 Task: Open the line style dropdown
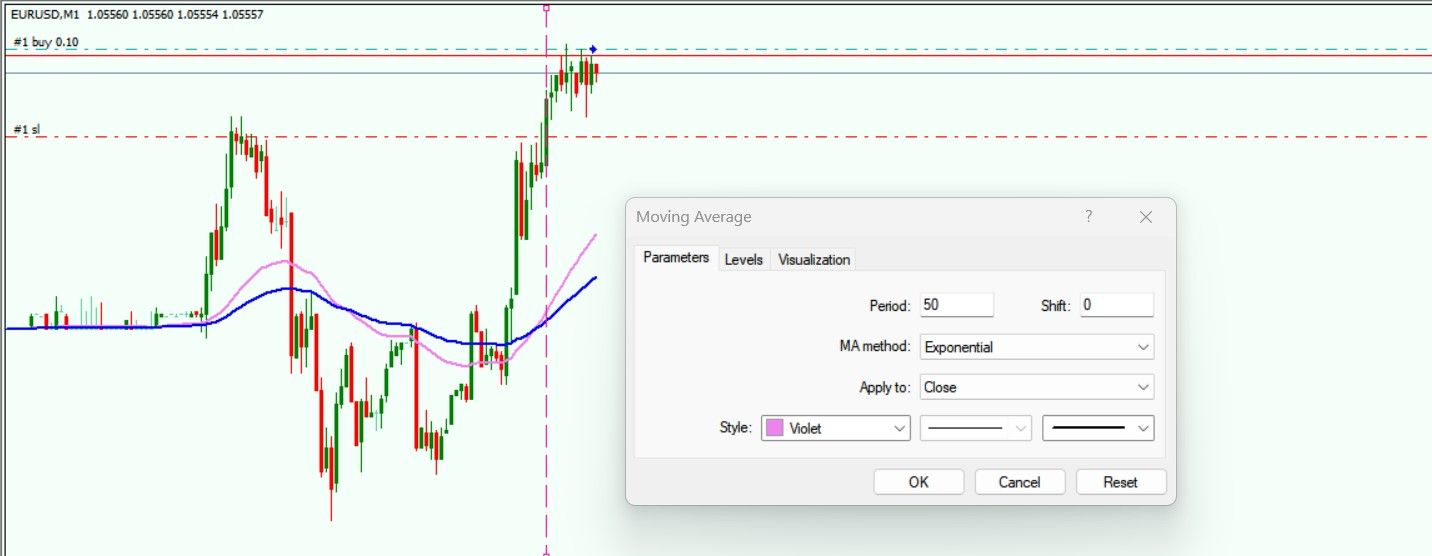click(x=975, y=428)
